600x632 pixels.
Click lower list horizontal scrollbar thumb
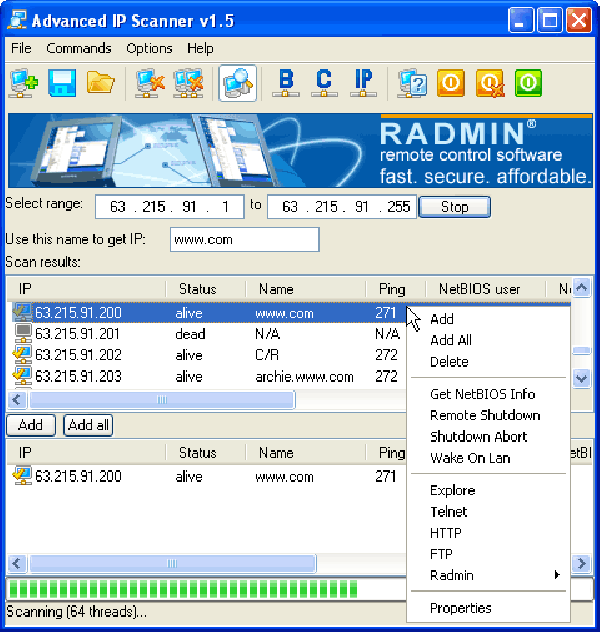click(x=172, y=563)
